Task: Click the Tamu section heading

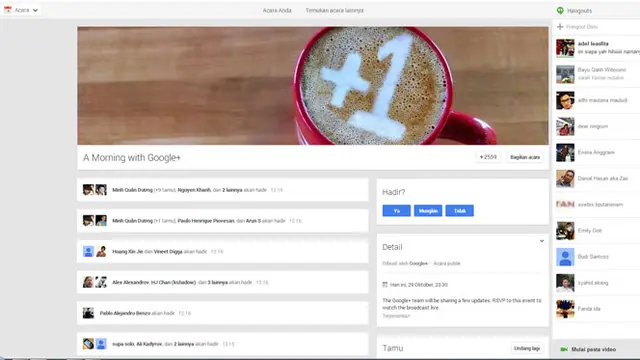Action: 393,348
